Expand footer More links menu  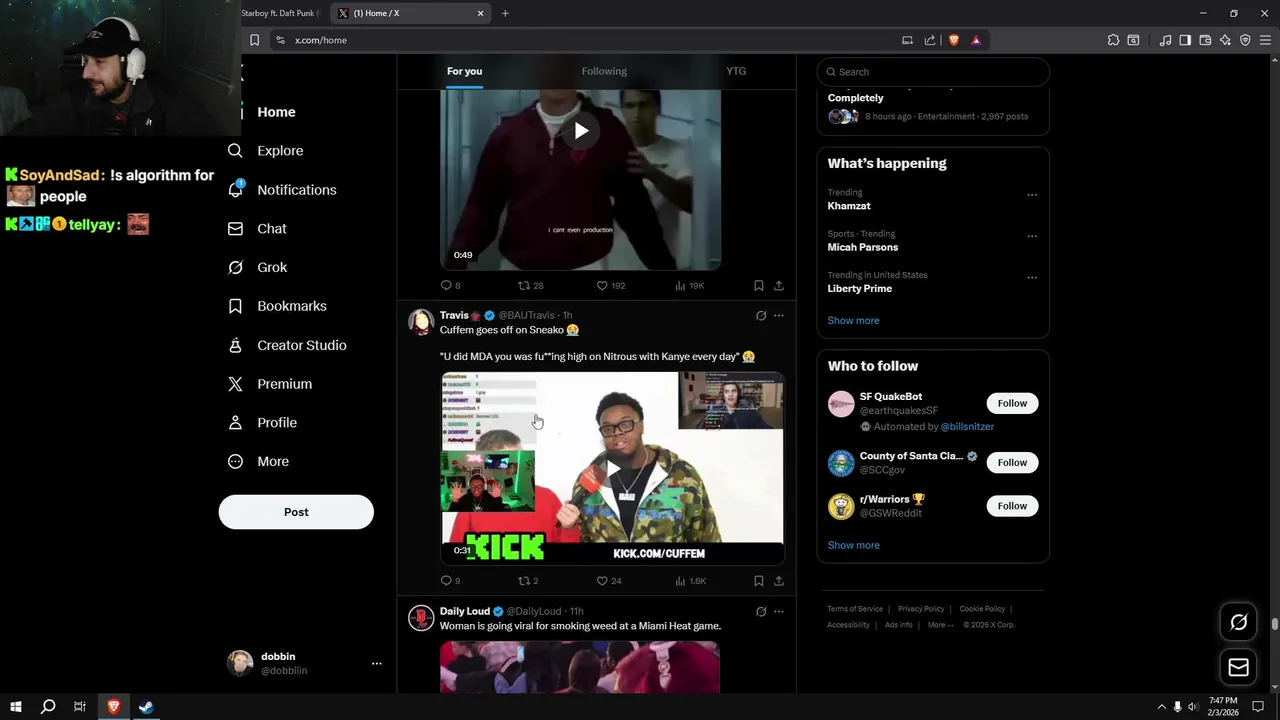(940, 625)
